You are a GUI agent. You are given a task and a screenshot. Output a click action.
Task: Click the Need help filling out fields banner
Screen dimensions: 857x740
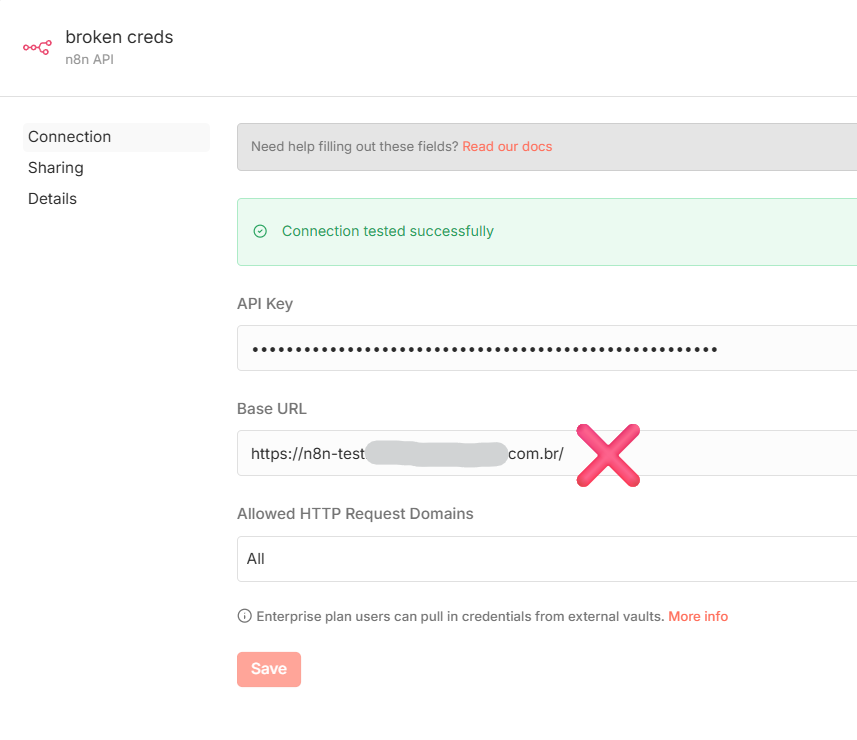coord(354,147)
